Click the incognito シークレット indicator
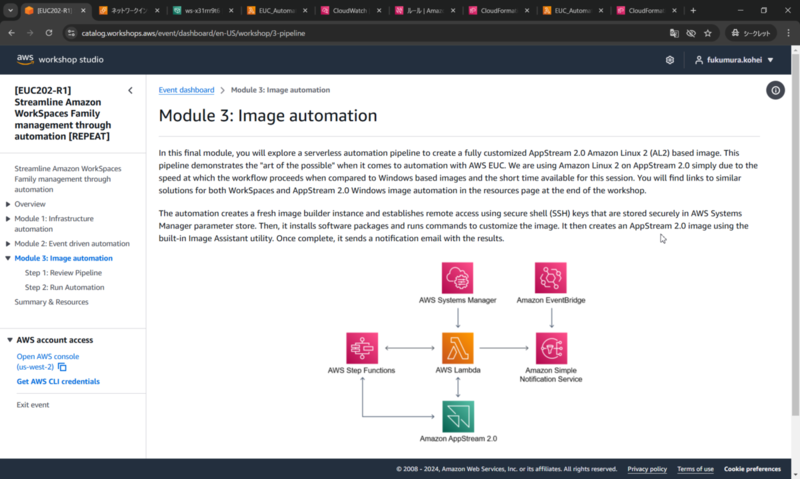 point(751,33)
